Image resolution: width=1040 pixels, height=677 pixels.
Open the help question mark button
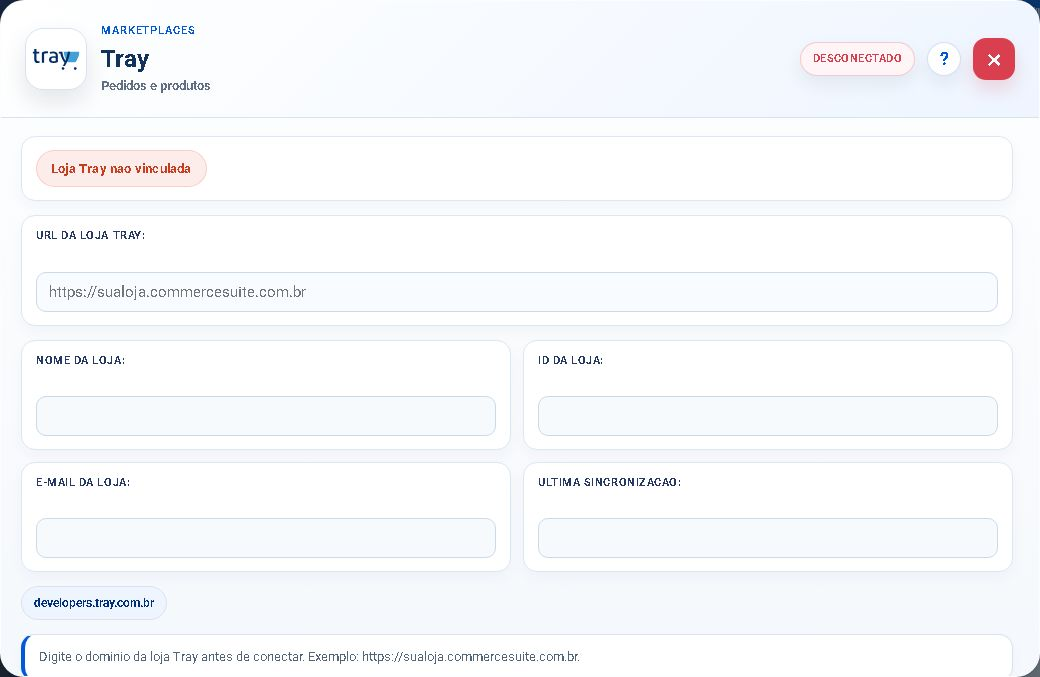point(943,59)
